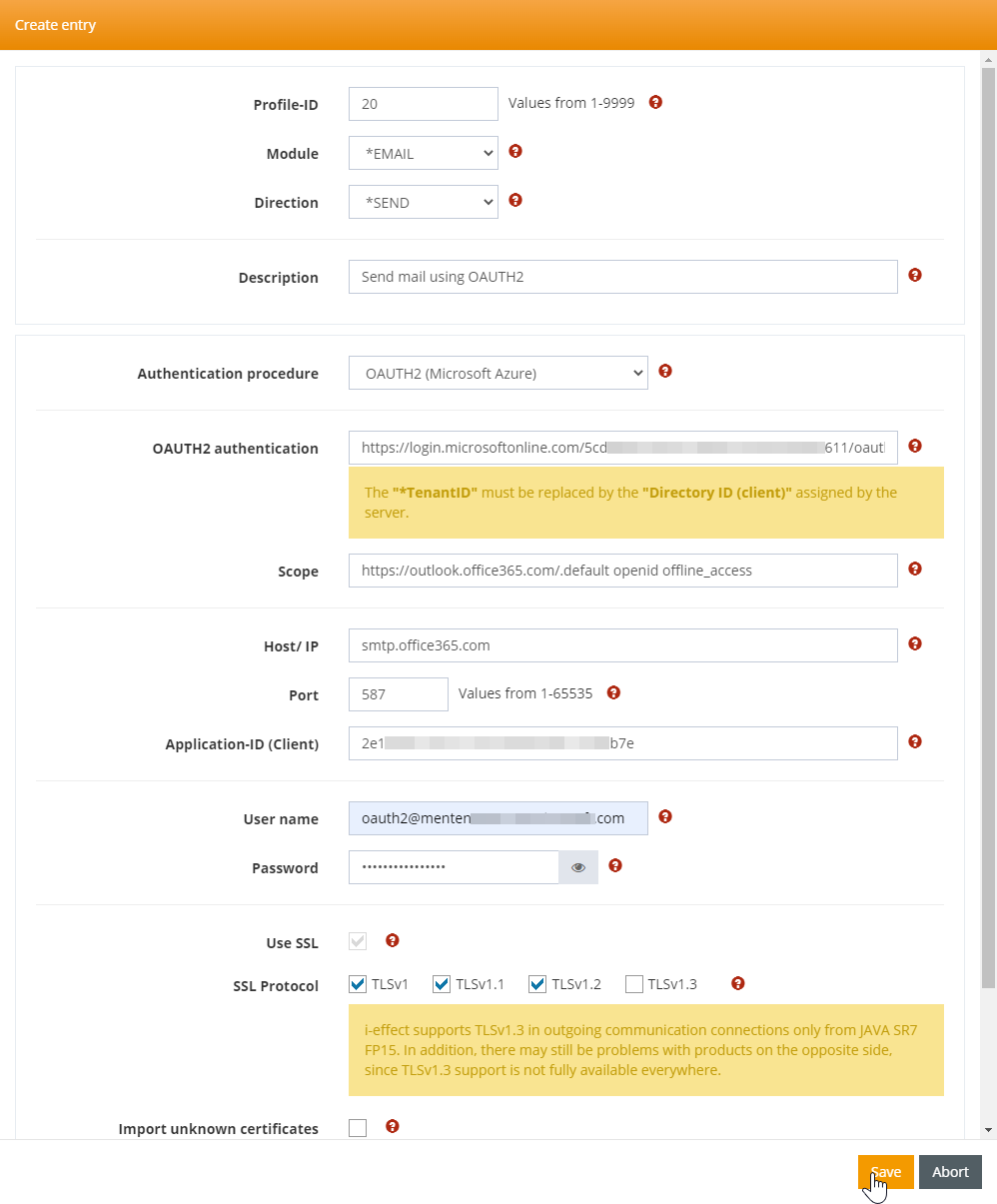Click the help icon next to Profile-ID
Screen dimensions: 997x1204
pyautogui.click(x=655, y=102)
